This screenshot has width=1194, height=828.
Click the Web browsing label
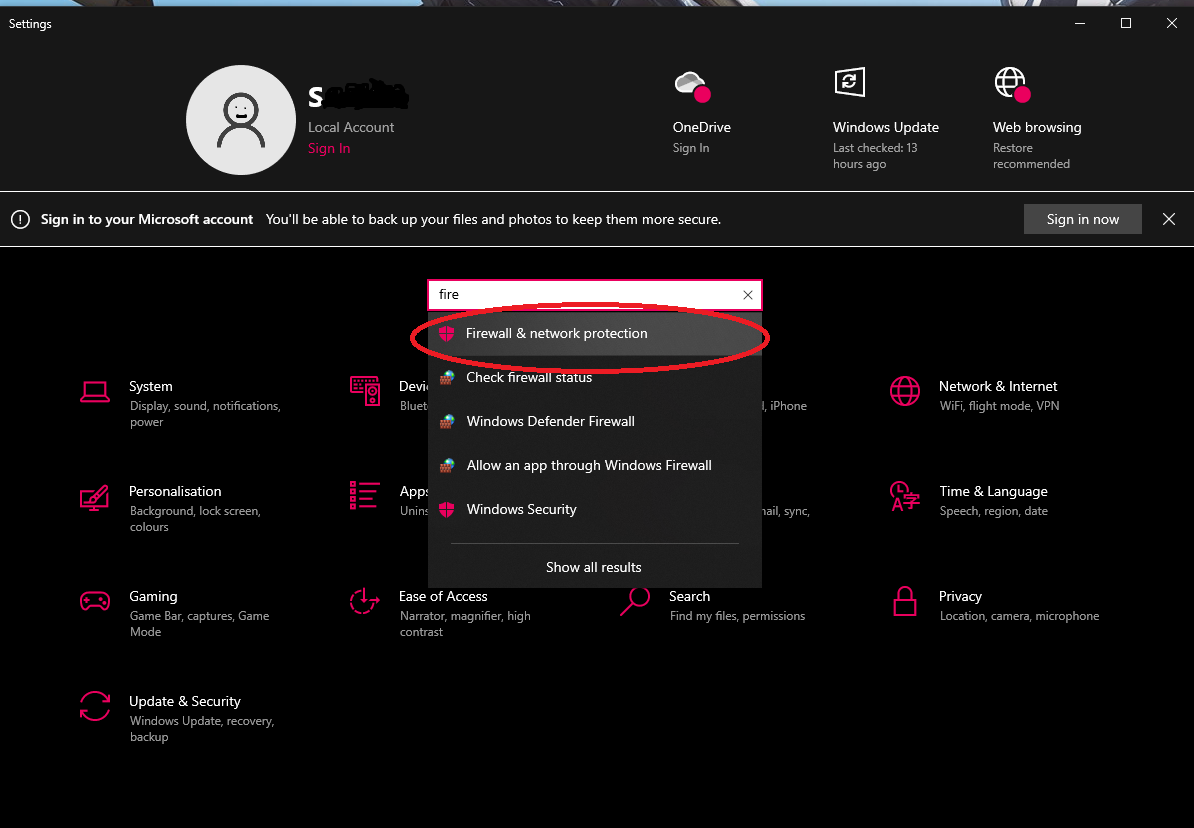pos(1037,127)
